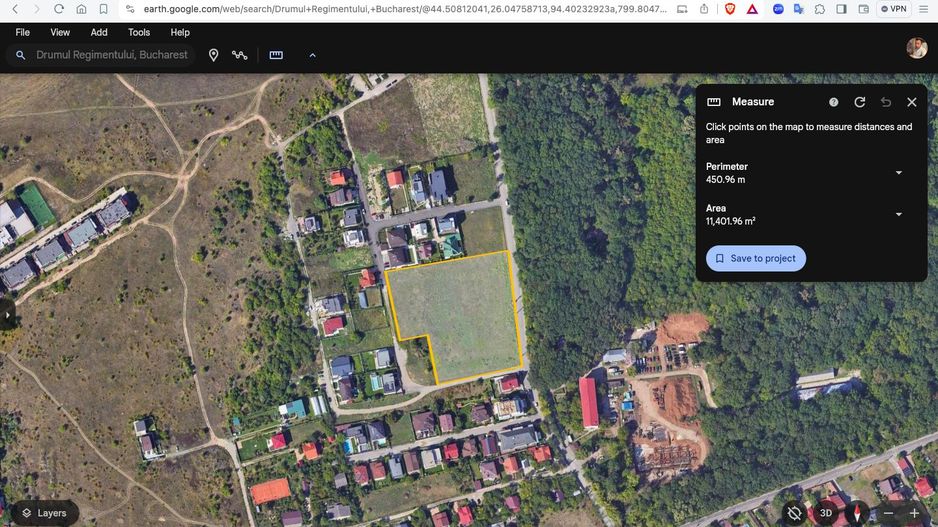Click the Area value 11,401.96 m²
938x527 pixels.
coord(730,221)
